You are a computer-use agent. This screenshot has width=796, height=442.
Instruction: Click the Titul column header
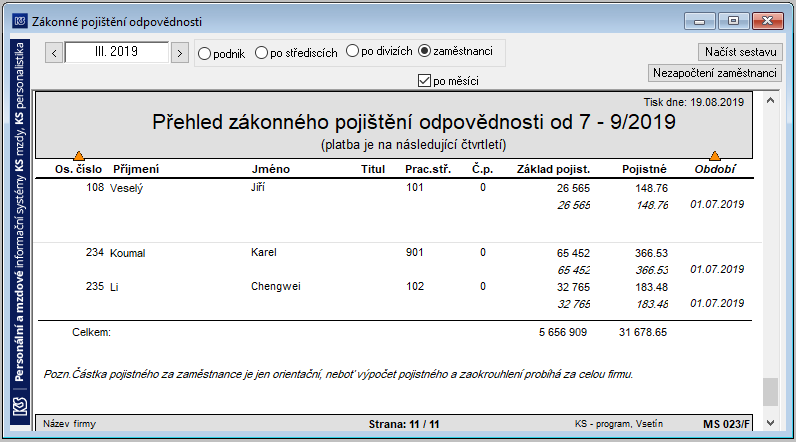tap(373, 169)
